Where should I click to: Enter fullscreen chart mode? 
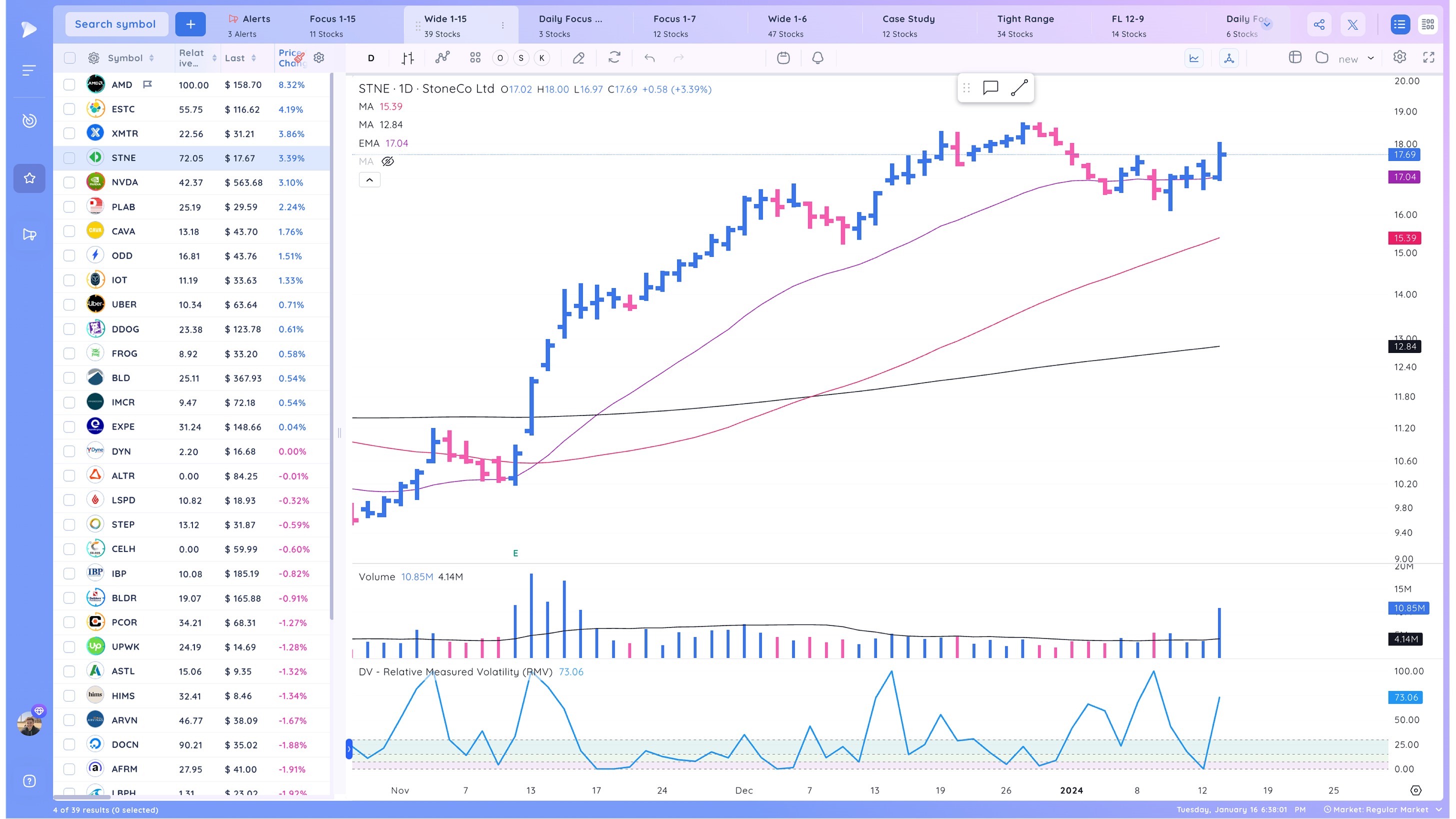pos(1429,57)
